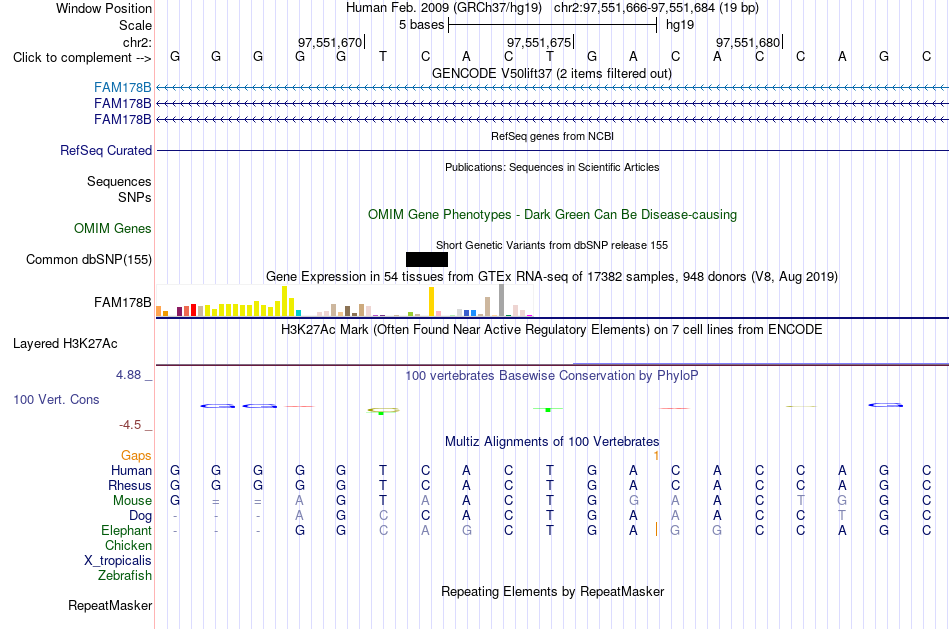
Task: Click the "Window Position" track label
Action: (104, 8)
